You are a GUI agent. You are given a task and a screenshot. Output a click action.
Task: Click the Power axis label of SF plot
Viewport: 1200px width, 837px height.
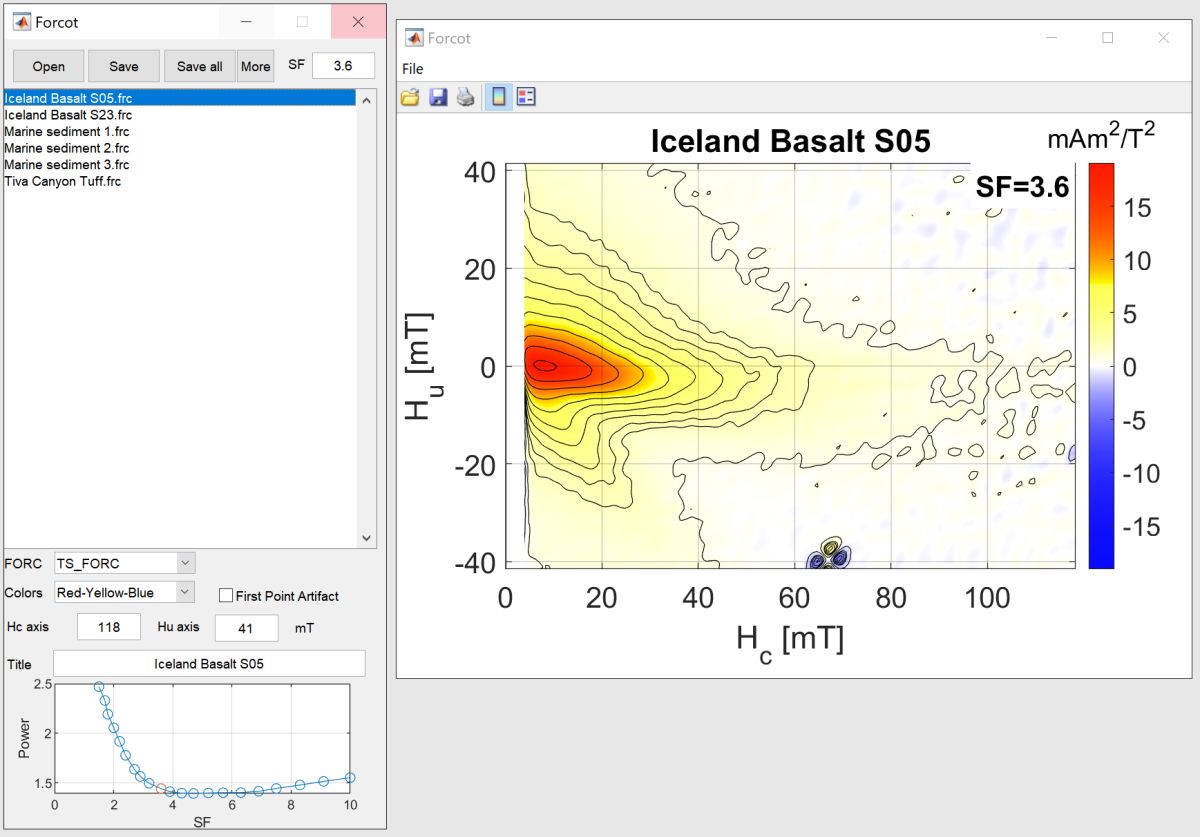(26, 737)
